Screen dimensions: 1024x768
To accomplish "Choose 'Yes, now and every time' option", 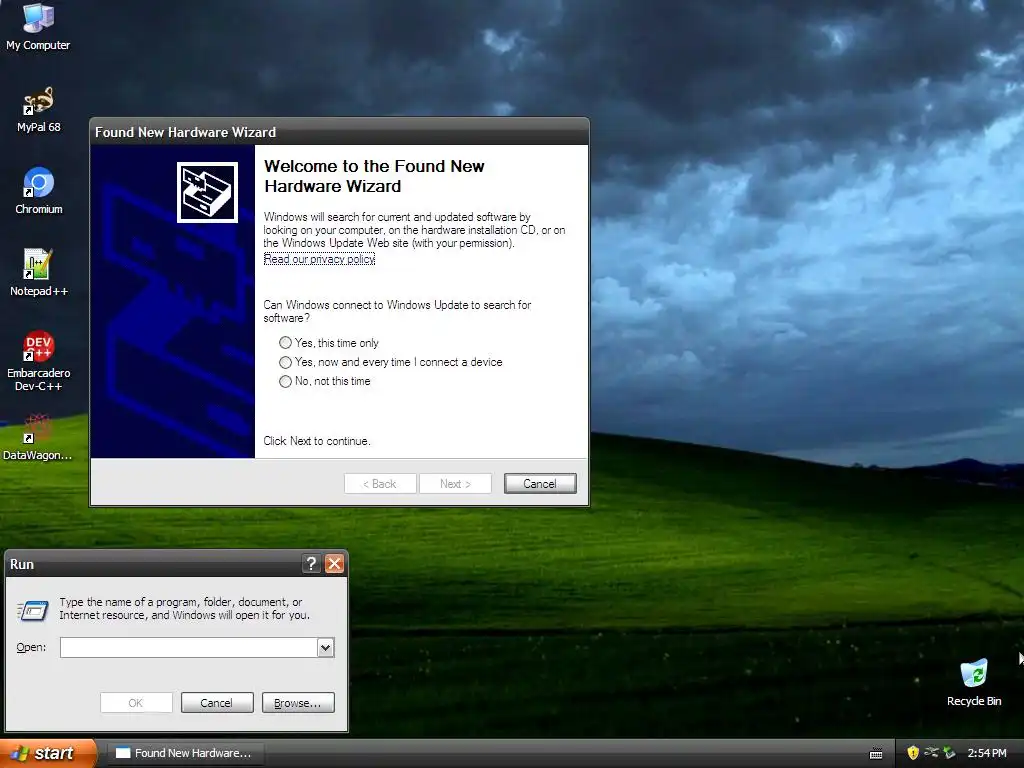I will click(391, 362).
